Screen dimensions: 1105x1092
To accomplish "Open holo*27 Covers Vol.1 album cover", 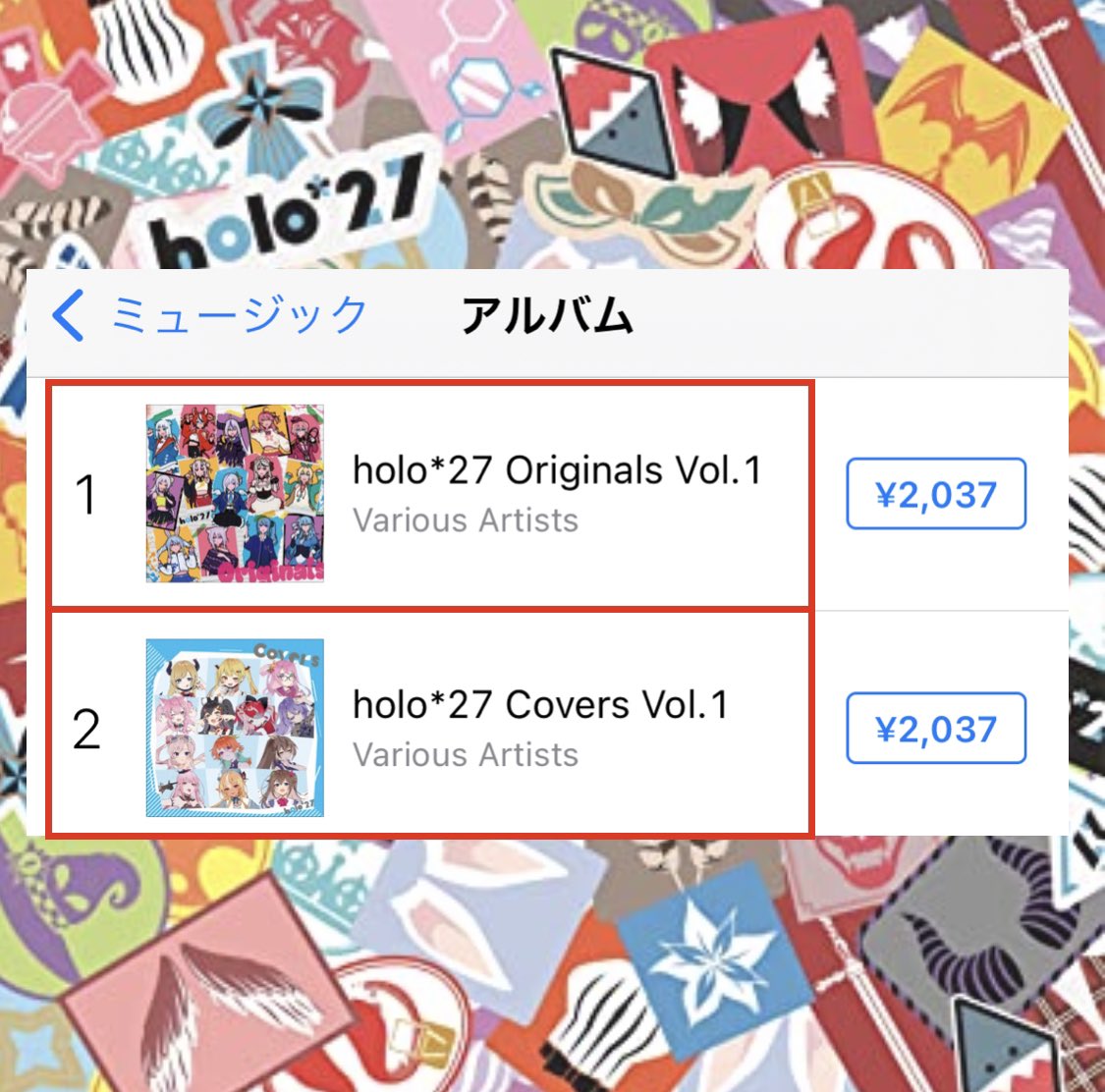I will pyautogui.click(x=235, y=728).
